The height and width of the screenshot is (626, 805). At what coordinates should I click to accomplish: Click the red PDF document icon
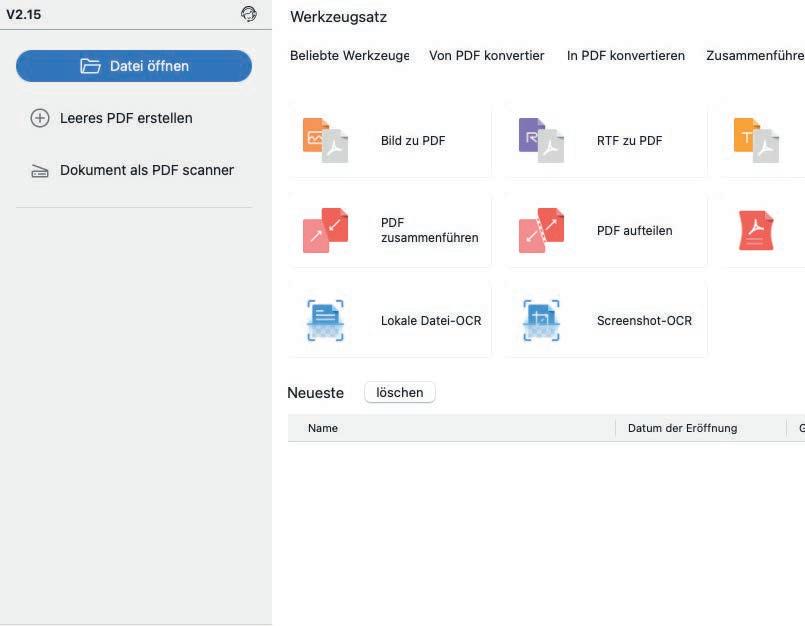click(756, 231)
